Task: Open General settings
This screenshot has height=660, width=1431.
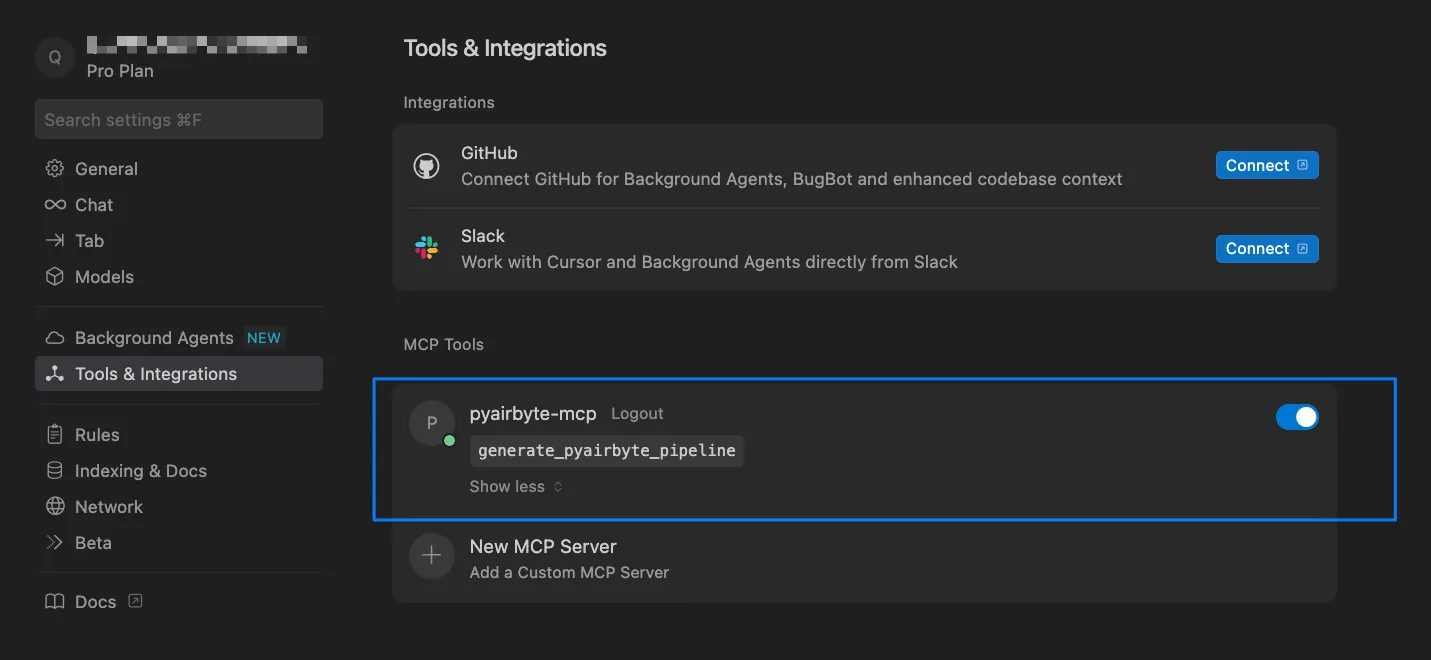Action: pos(179,169)
